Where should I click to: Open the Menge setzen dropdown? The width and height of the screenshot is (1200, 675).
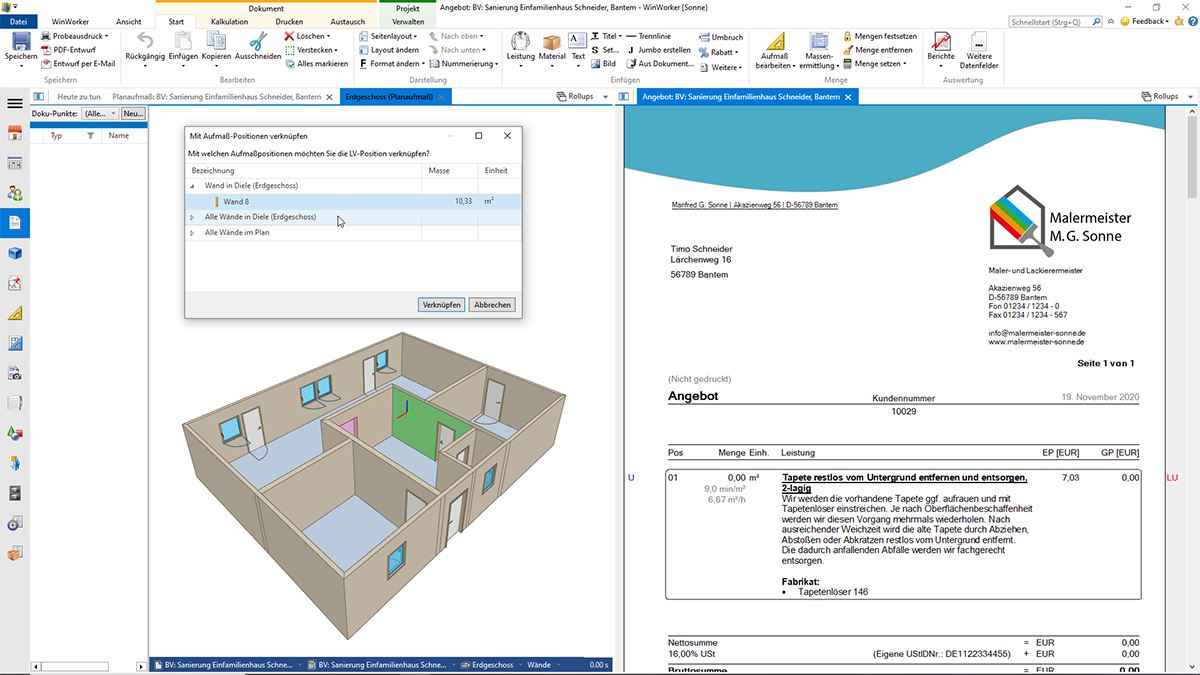click(x=875, y=63)
